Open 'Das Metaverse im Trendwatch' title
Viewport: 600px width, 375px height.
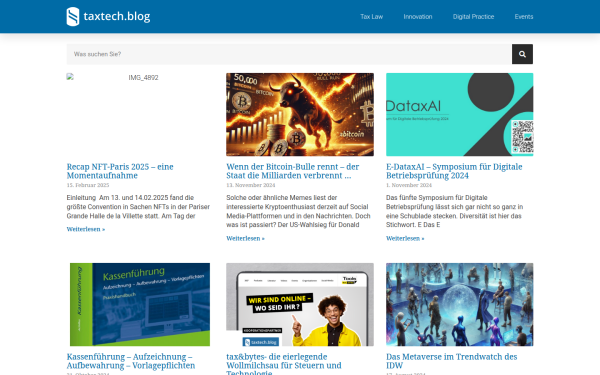(x=452, y=361)
